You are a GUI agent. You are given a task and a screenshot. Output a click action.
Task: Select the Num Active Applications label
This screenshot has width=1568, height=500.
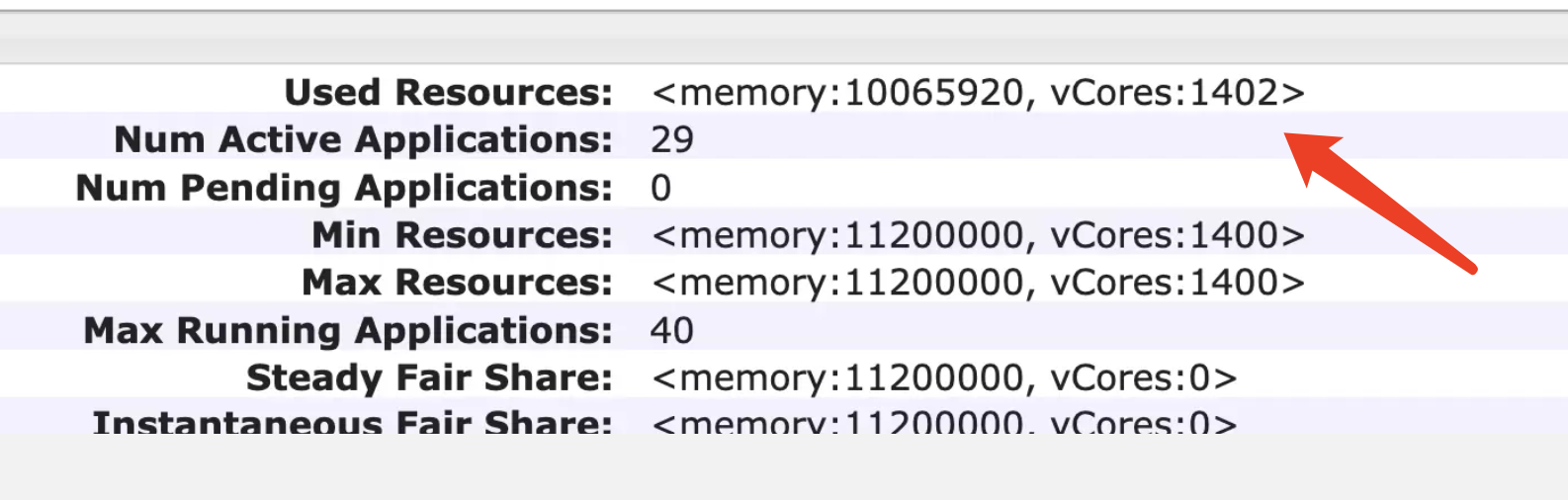[363, 139]
